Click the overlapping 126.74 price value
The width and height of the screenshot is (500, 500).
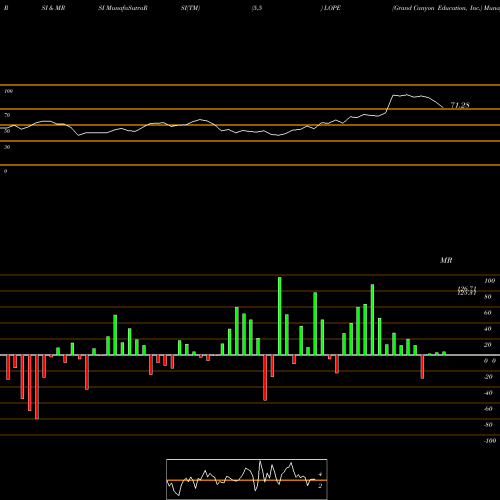tap(467, 289)
